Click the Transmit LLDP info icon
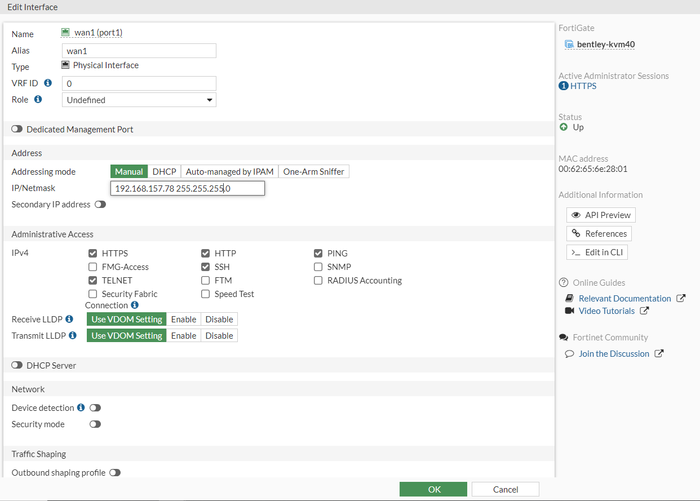The height and width of the screenshot is (501, 700). (x=70, y=336)
